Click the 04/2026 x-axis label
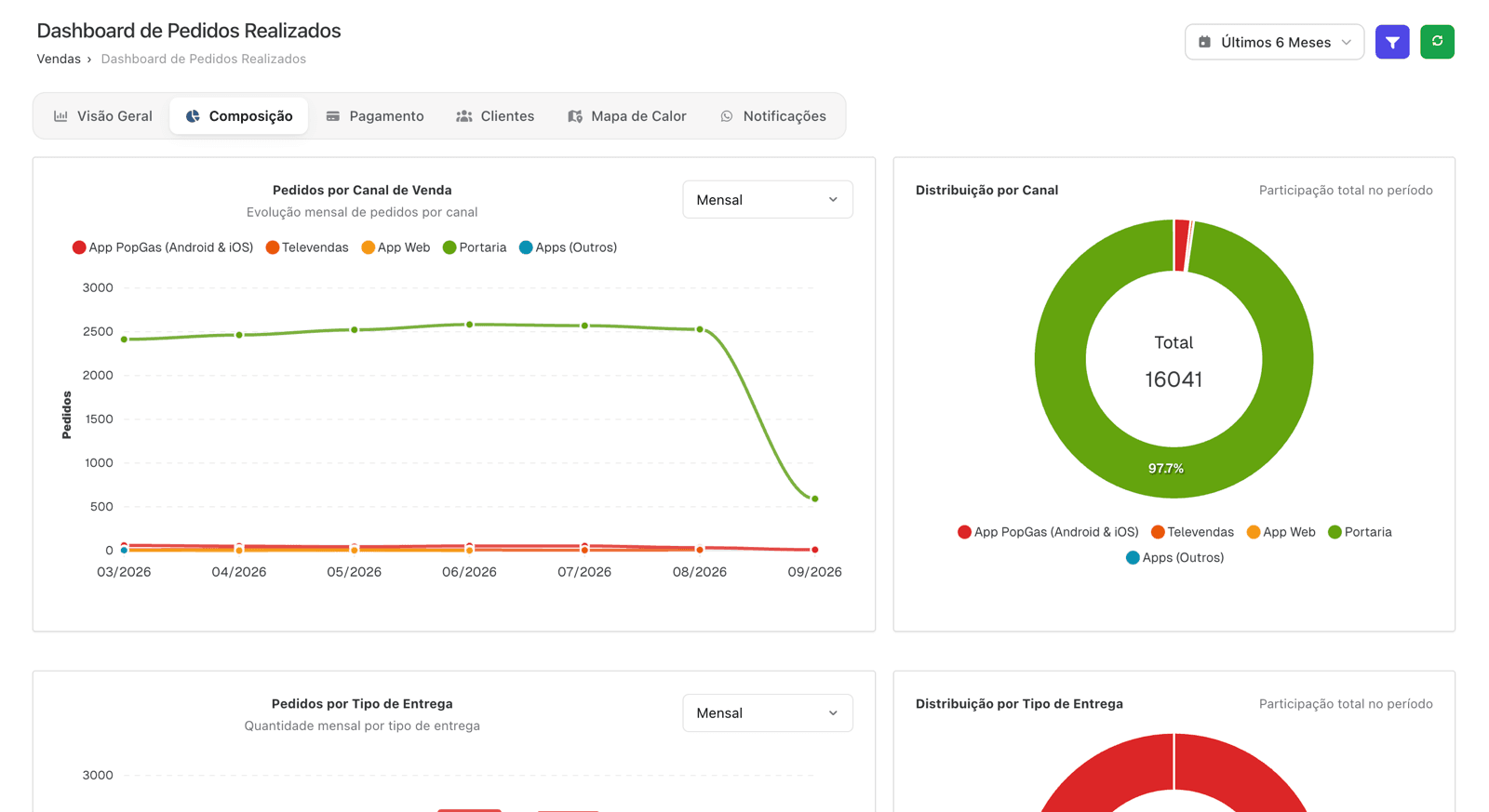This screenshot has width=1489, height=812. pos(238,572)
